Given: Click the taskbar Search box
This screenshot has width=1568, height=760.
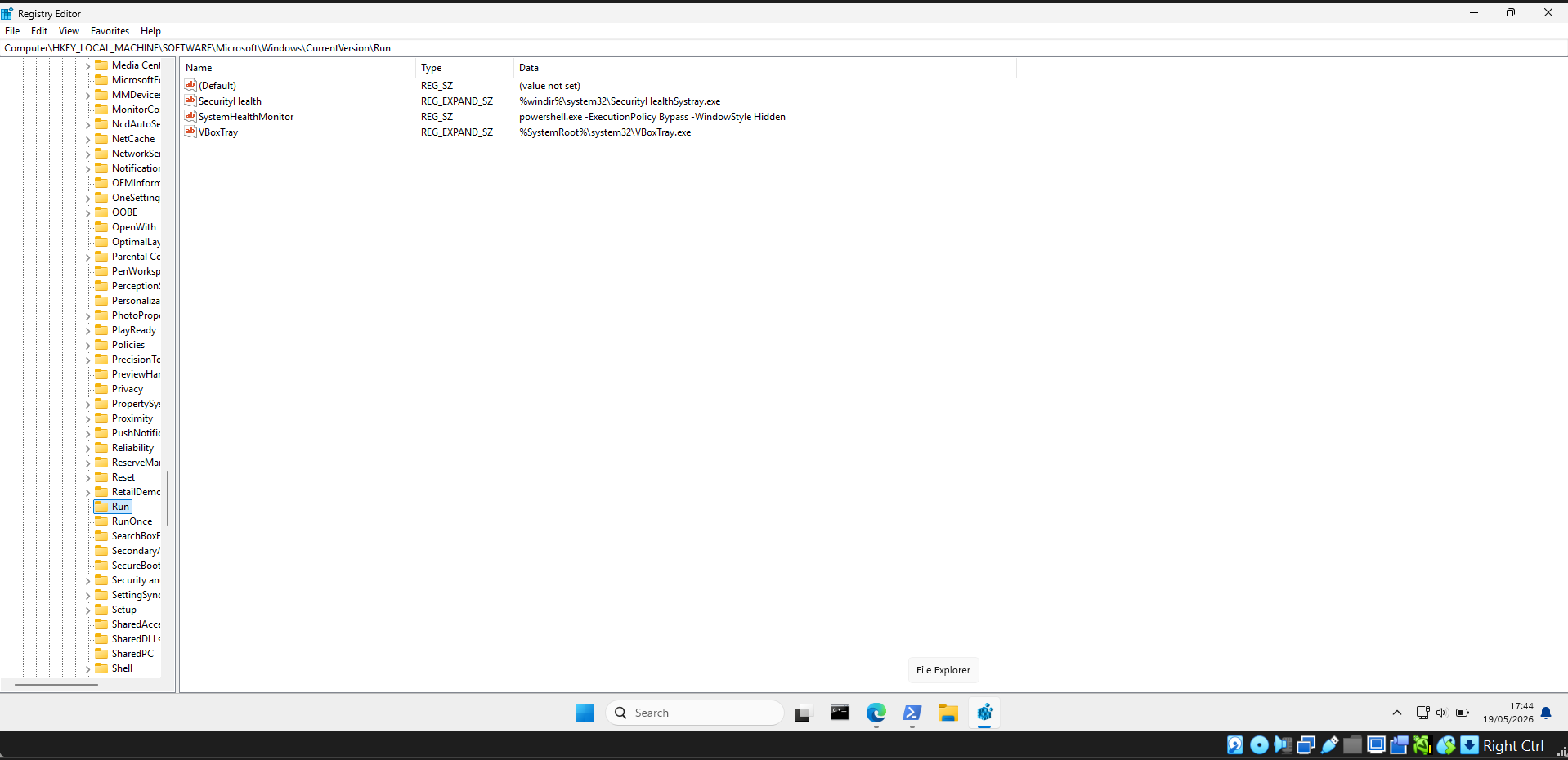Looking at the screenshot, I should coord(695,713).
